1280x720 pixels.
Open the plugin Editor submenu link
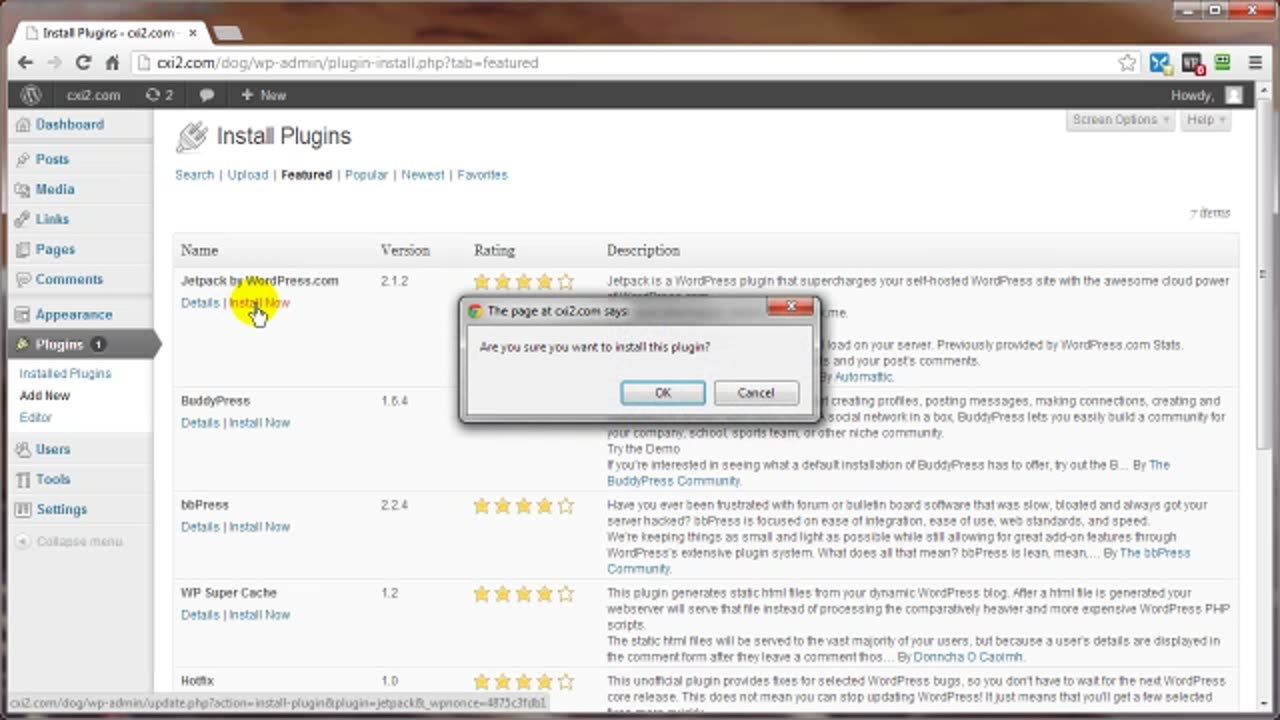(x=35, y=417)
